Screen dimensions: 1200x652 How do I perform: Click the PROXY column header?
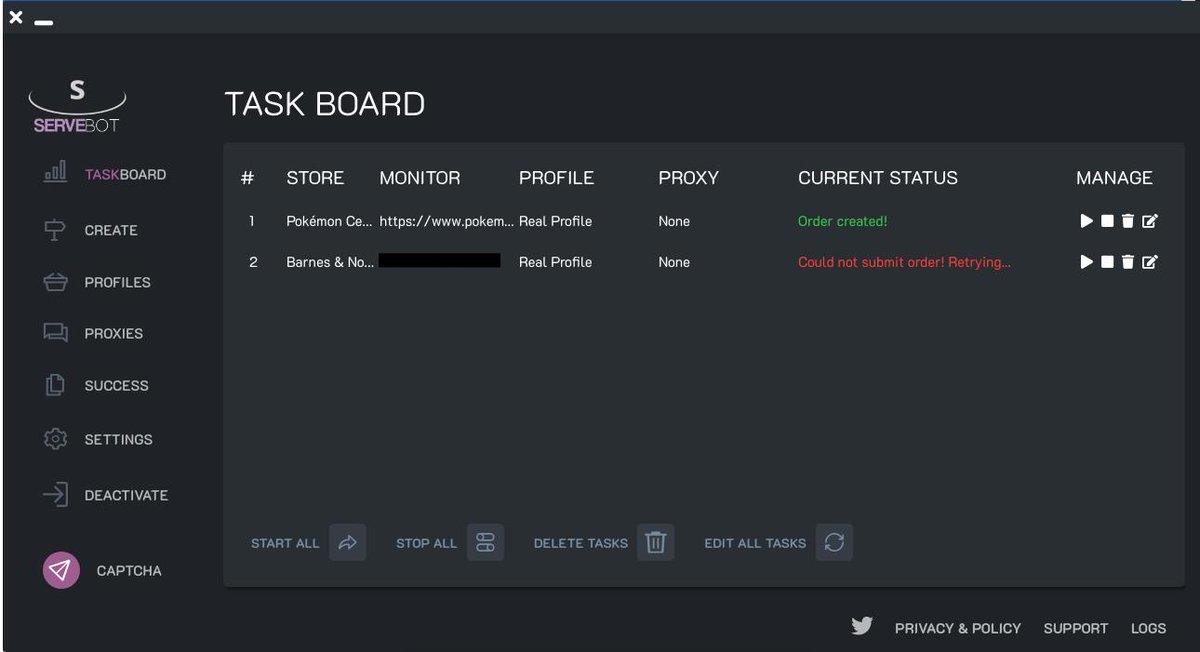(x=688, y=178)
